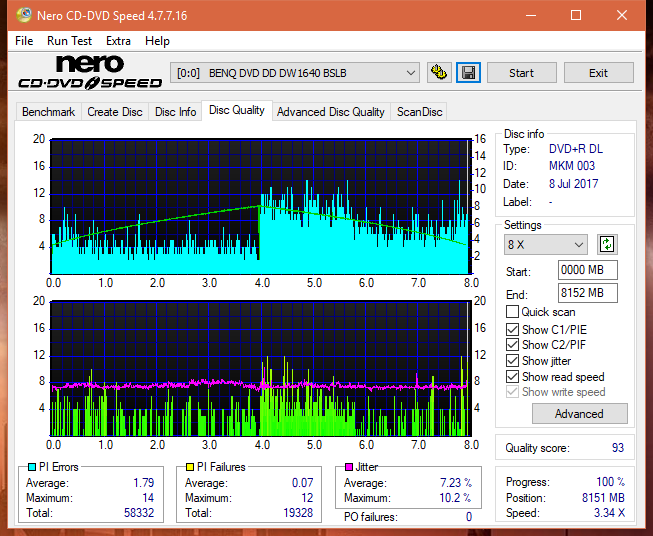This screenshot has height=536, width=653.
Task: Click the Nero app icon in title bar
Action: pyautogui.click(x=24, y=15)
